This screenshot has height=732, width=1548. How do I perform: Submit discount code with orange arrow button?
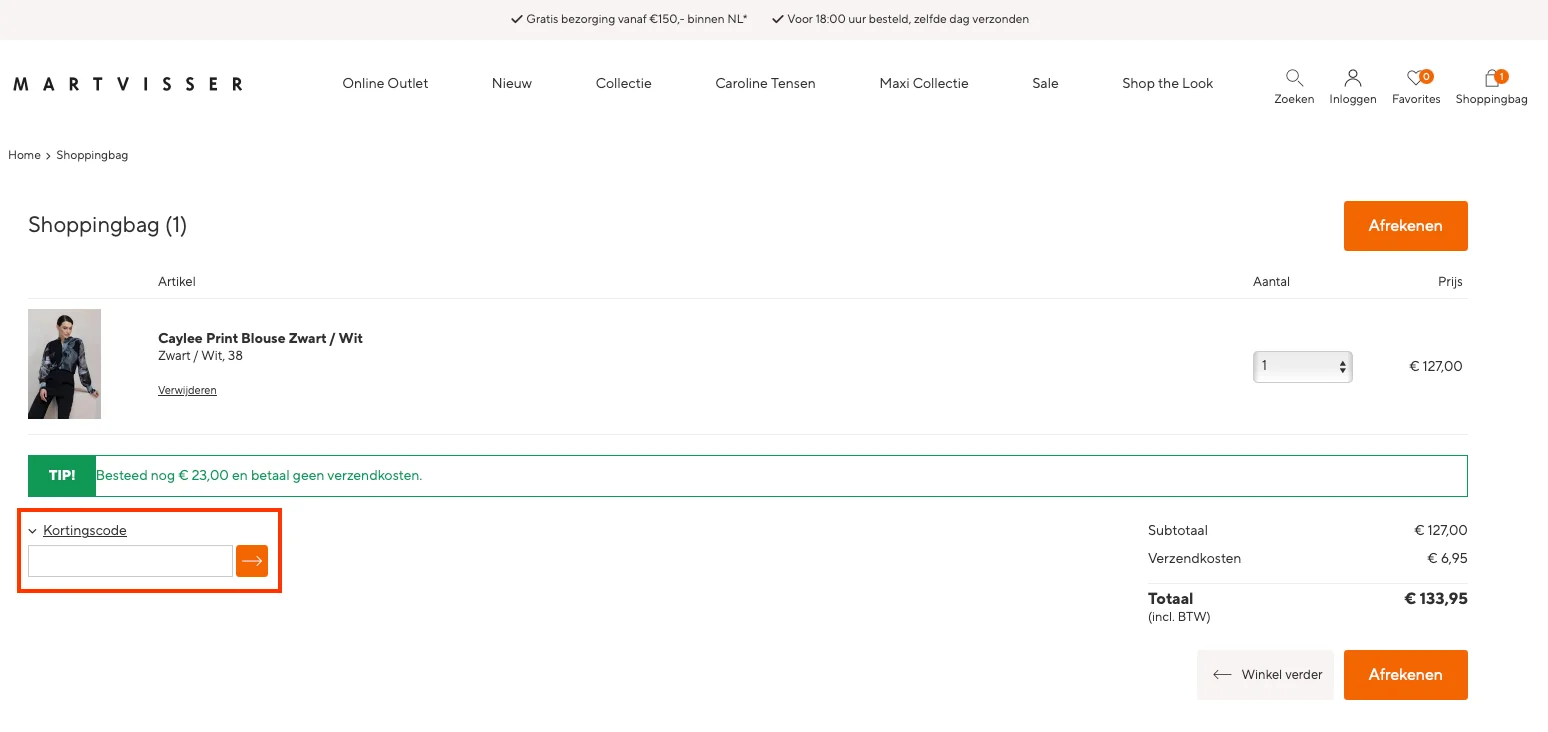coord(252,561)
